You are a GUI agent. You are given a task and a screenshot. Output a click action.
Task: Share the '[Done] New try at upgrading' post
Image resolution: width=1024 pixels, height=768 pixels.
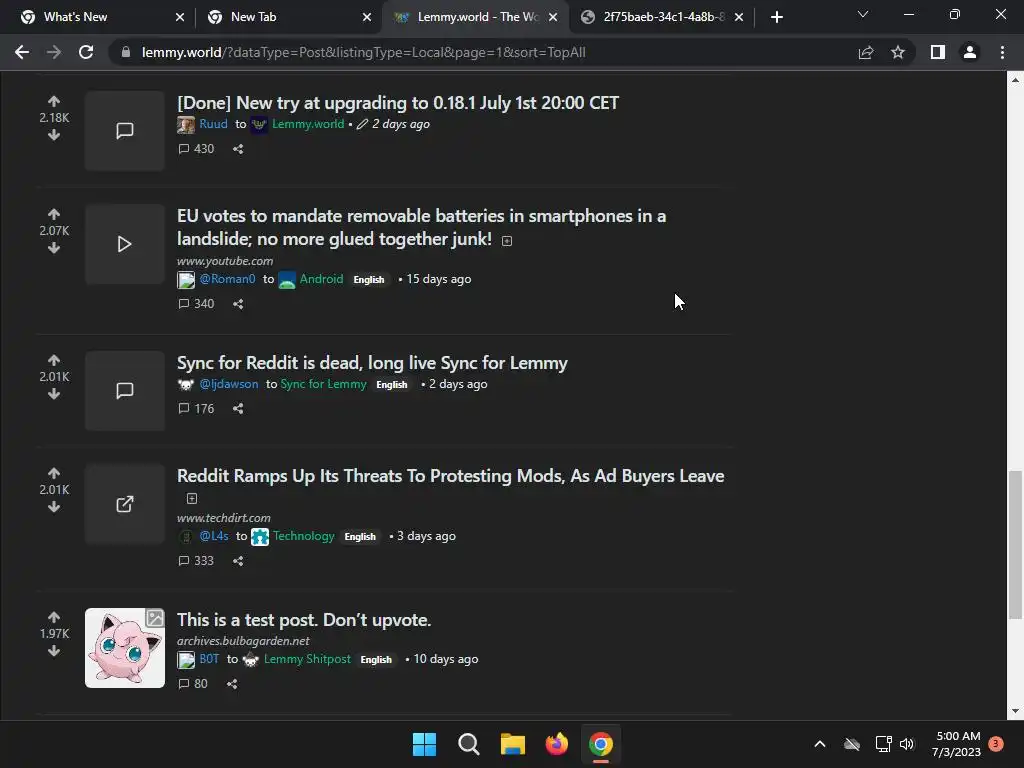[238, 149]
